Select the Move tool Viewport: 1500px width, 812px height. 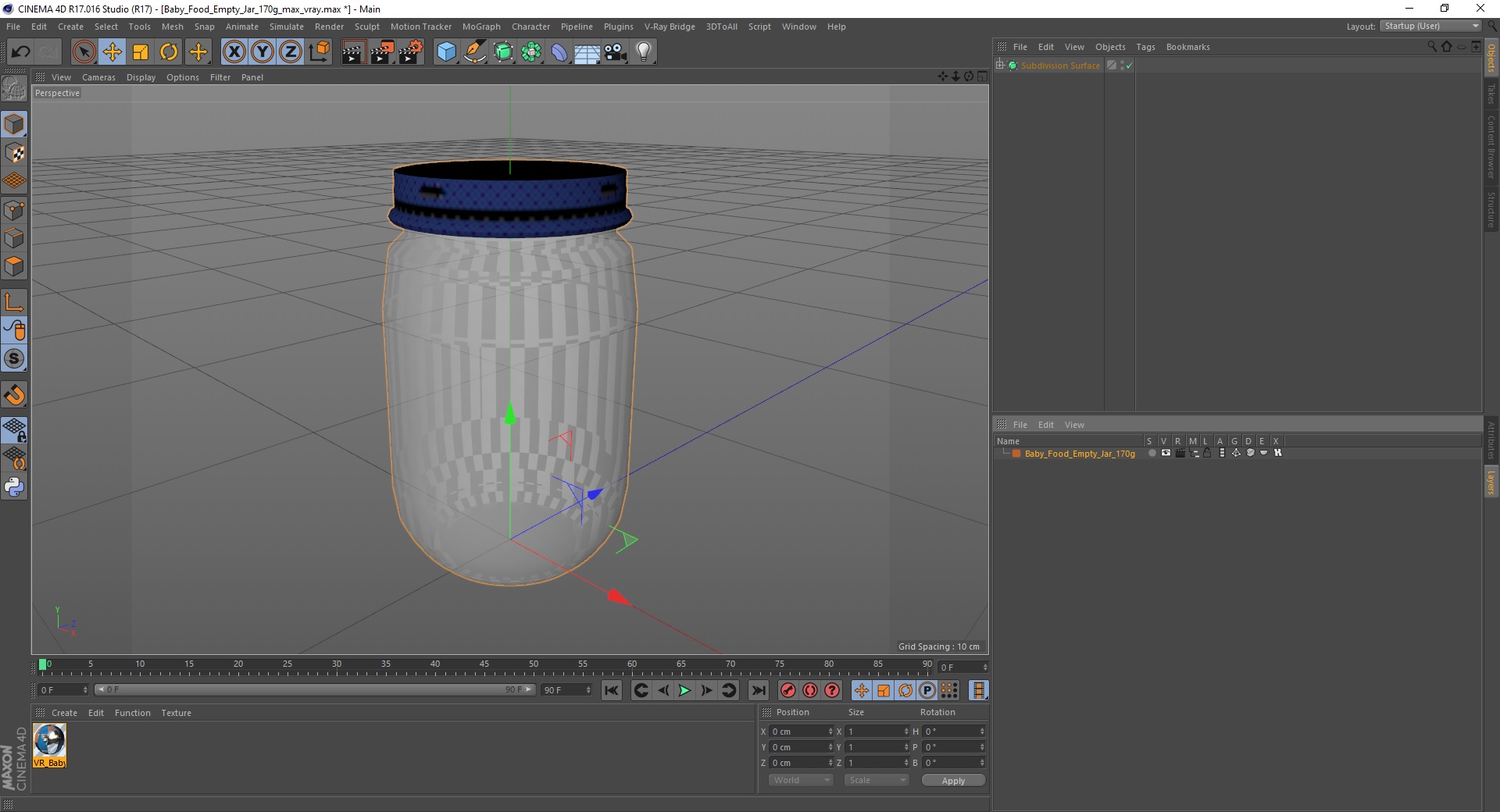112,52
